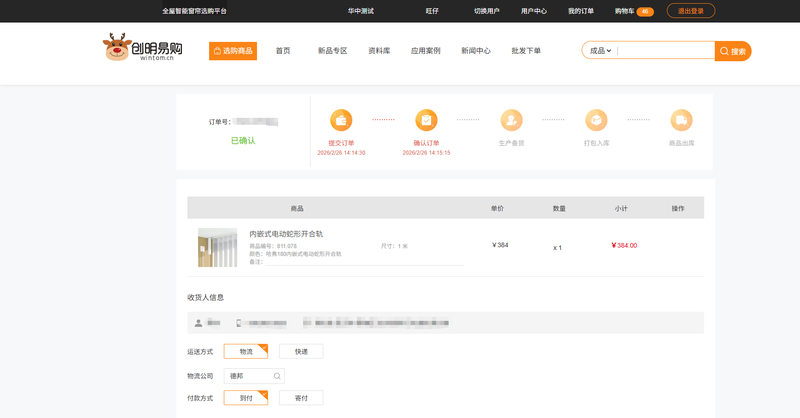Click the product thumbnail image
Image resolution: width=800 pixels, height=418 pixels.
tap(218, 248)
